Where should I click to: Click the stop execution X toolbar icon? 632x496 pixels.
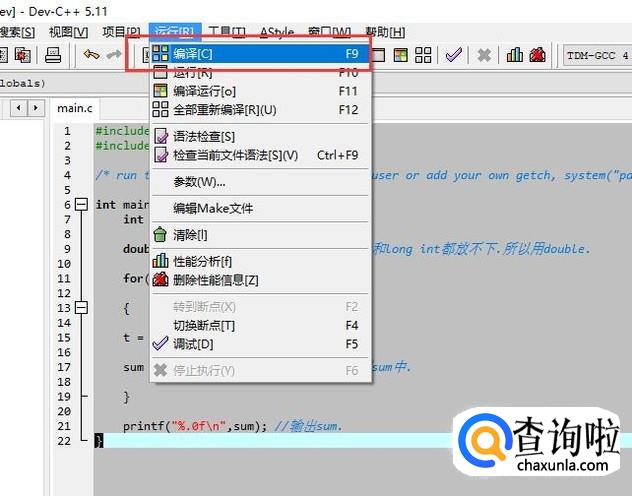click(x=484, y=55)
